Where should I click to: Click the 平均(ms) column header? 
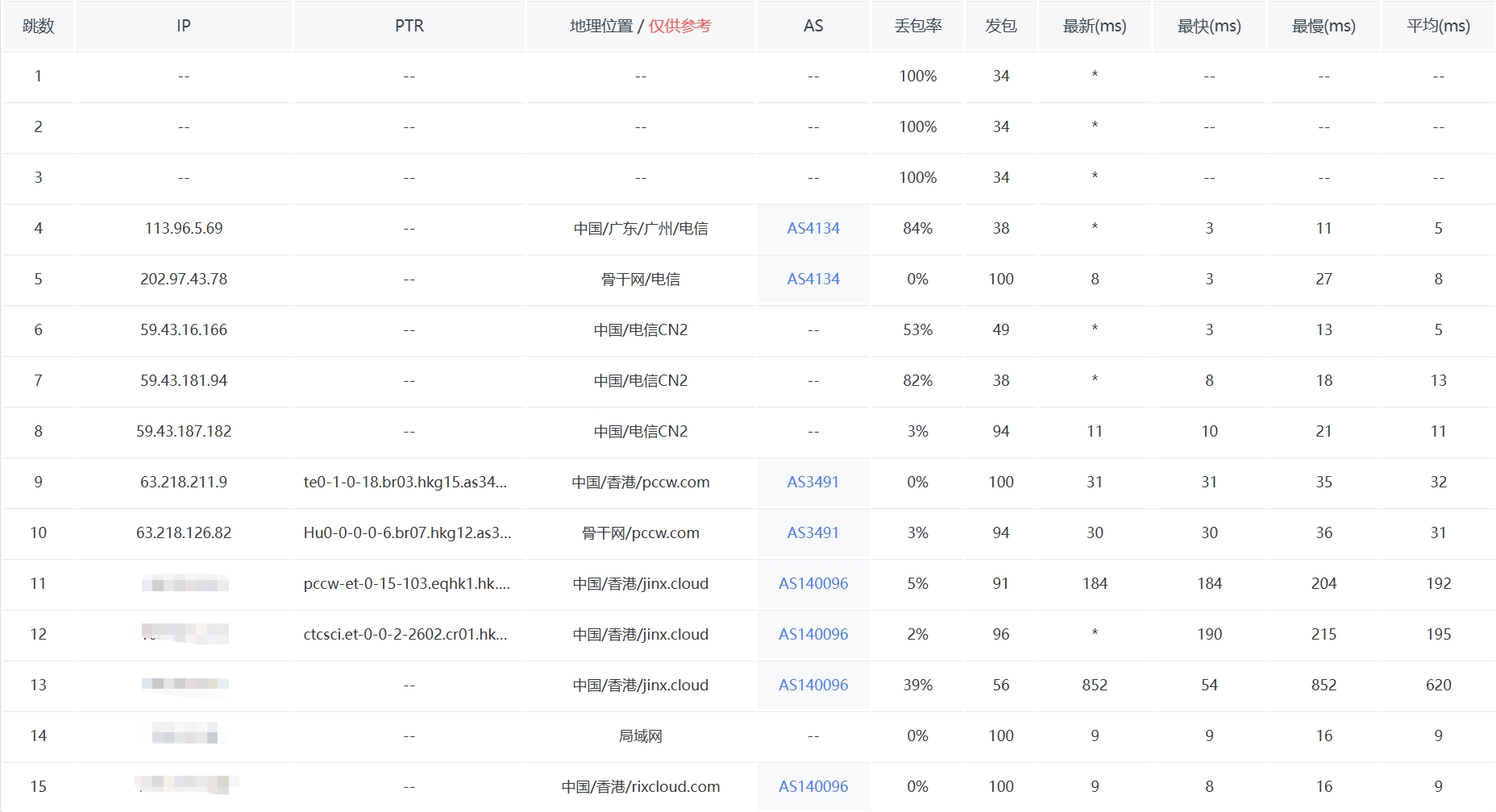[1439, 26]
